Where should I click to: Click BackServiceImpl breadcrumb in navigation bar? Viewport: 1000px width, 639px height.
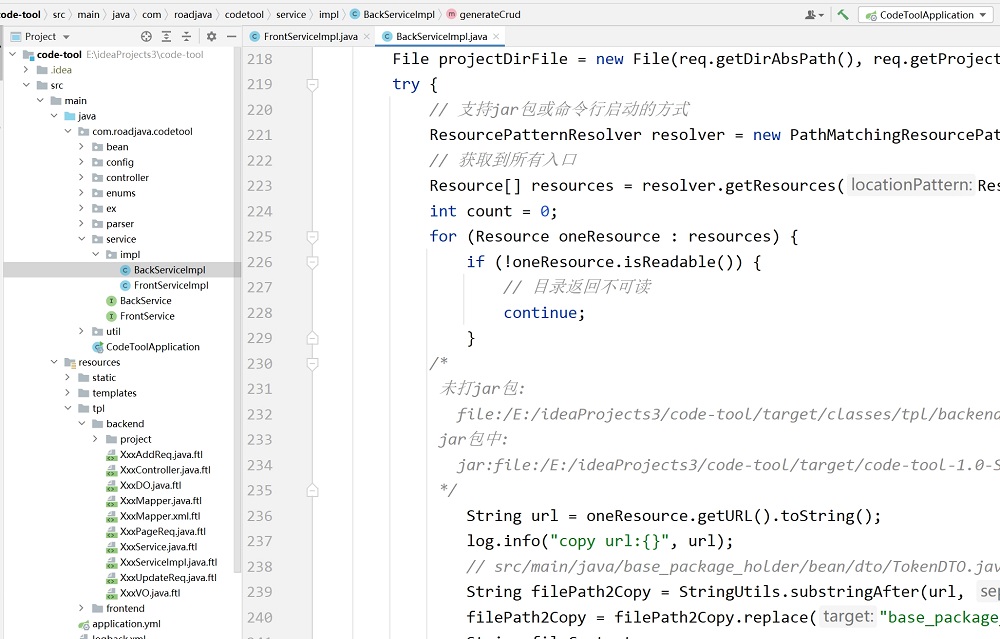(399, 14)
